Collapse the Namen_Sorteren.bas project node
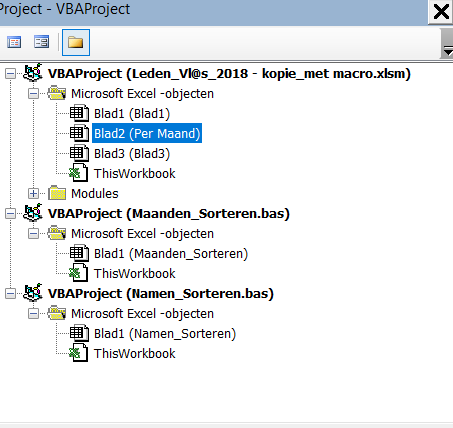Viewport: 453px width, 428px height. [11, 294]
